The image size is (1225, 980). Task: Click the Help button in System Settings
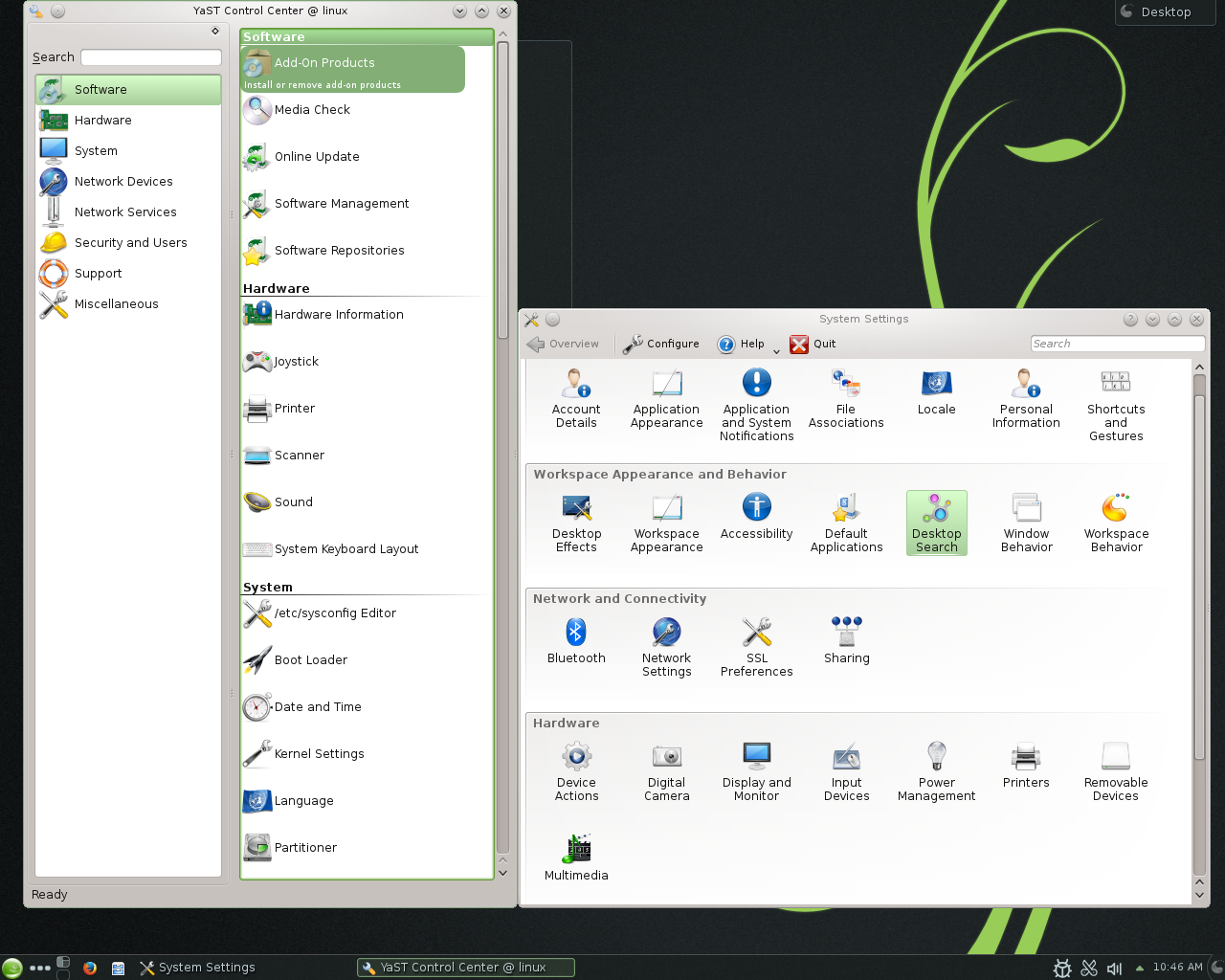(x=742, y=345)
